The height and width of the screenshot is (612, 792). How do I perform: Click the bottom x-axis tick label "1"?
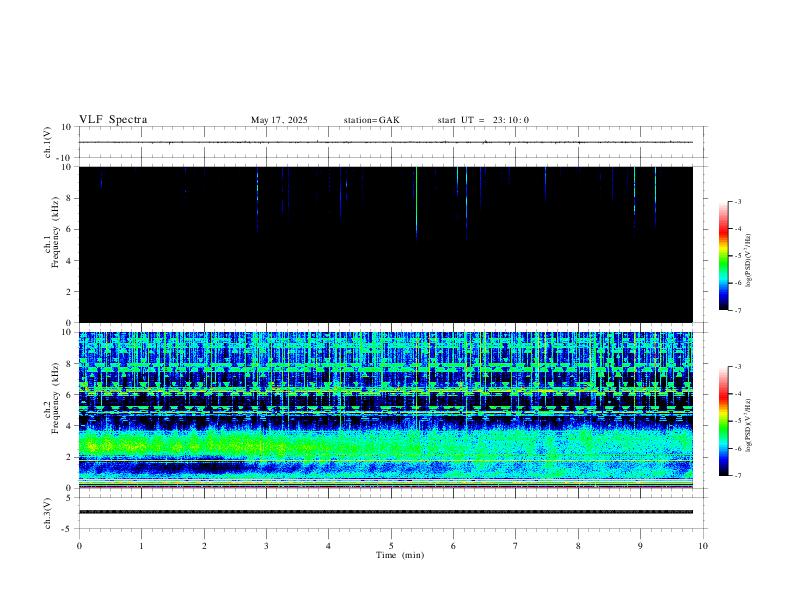(x=141, y=546)
